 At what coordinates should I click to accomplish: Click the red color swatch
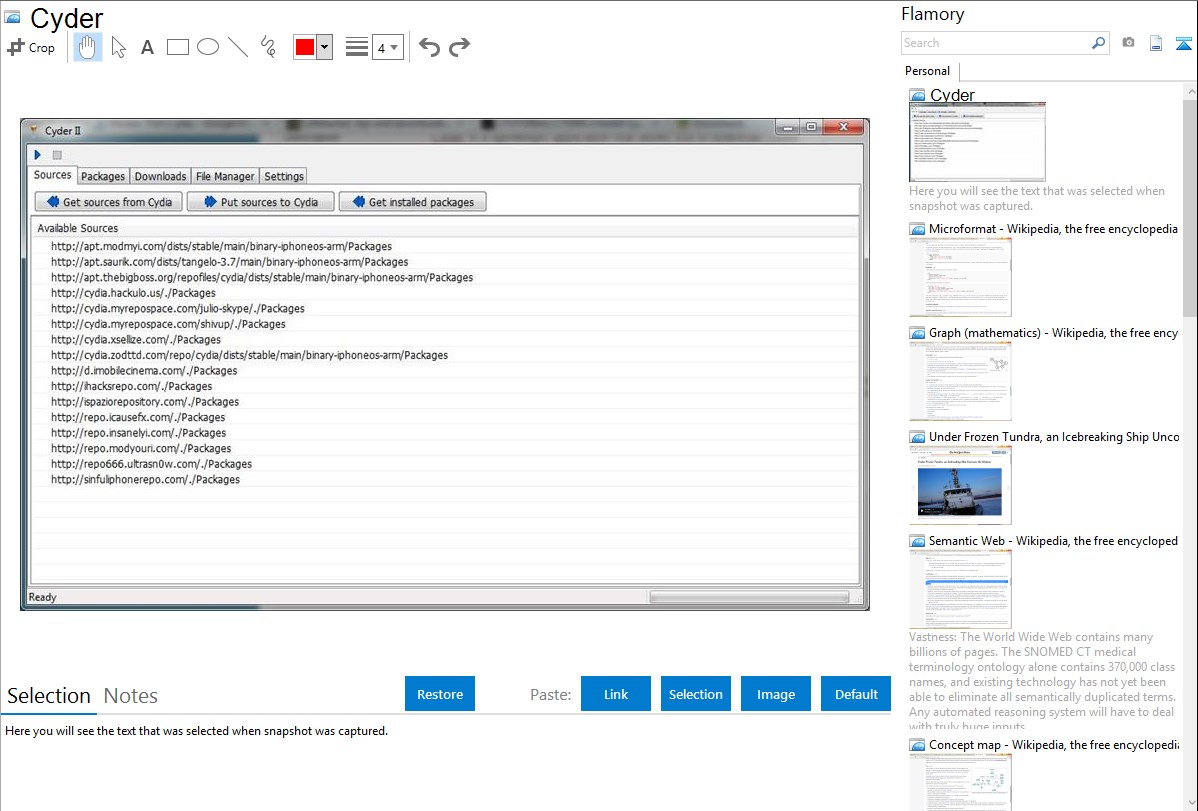click(x=305, y=47)
